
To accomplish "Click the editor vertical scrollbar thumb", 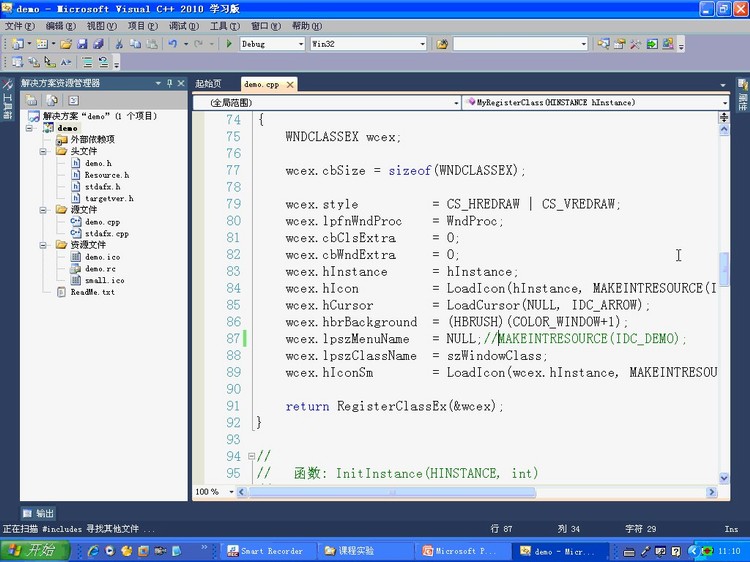I will (724, 268).
